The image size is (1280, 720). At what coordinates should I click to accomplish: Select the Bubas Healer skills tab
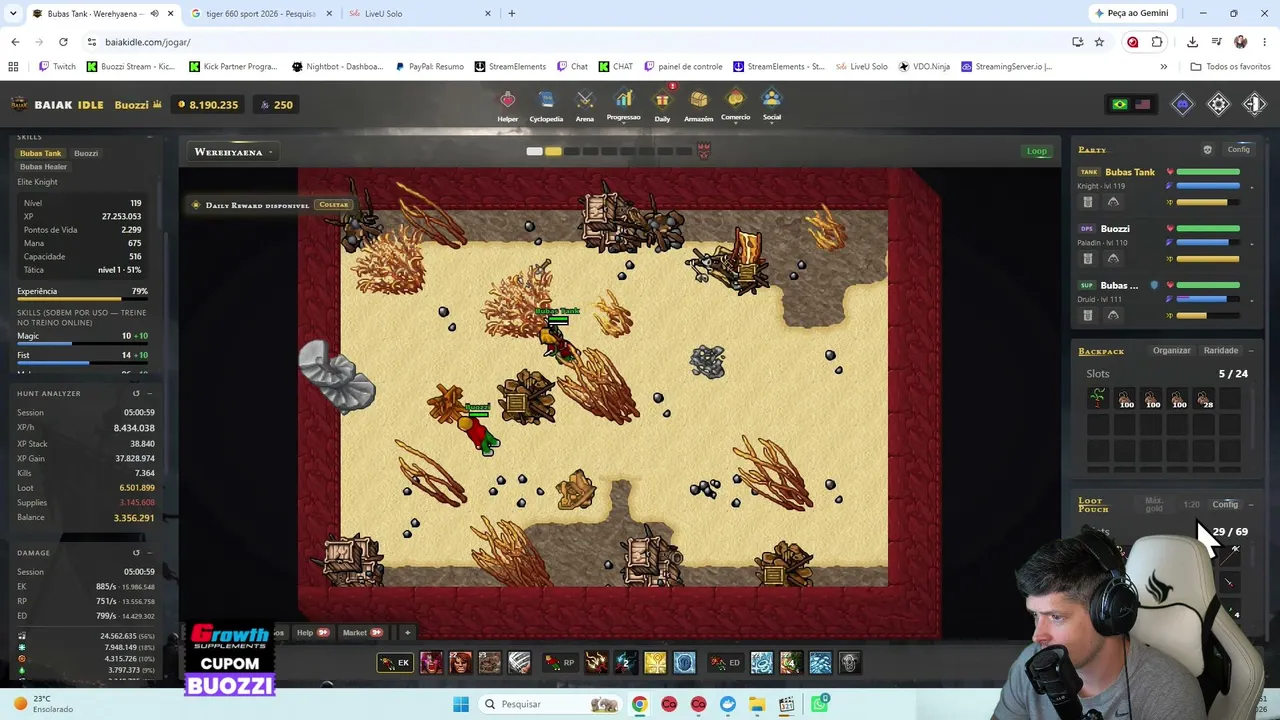[43, 167]
